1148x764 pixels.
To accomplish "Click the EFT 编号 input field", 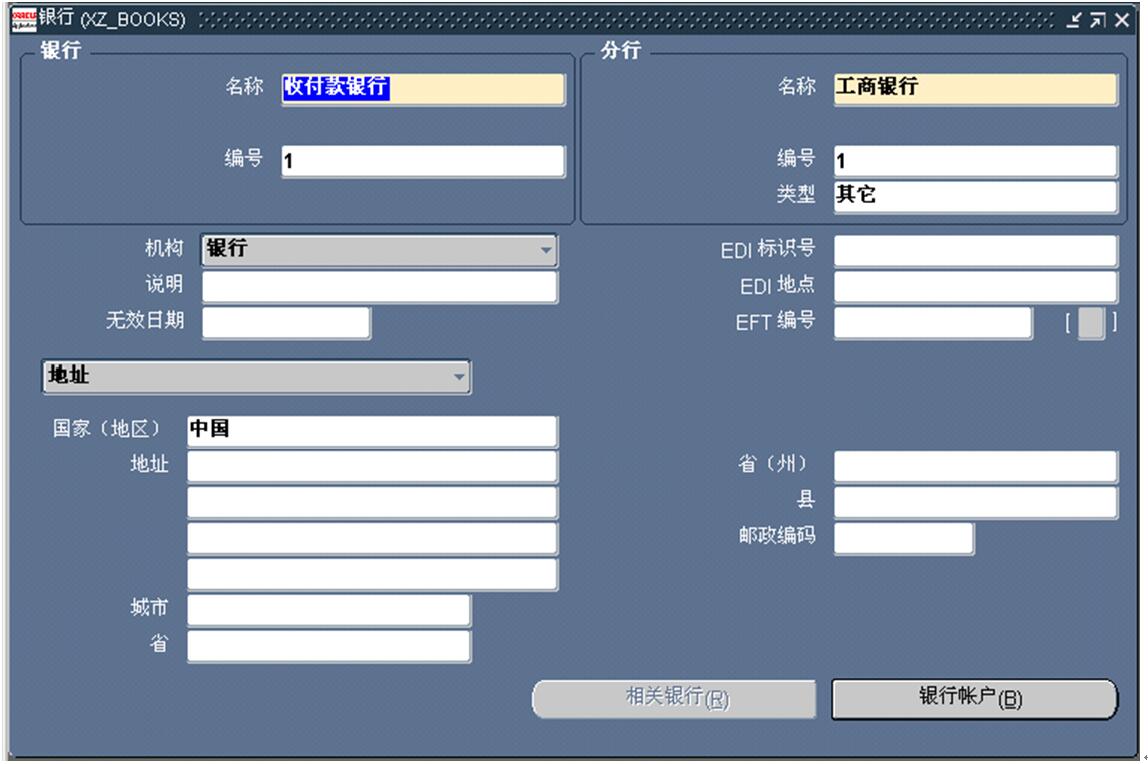I will click(932, 323).
